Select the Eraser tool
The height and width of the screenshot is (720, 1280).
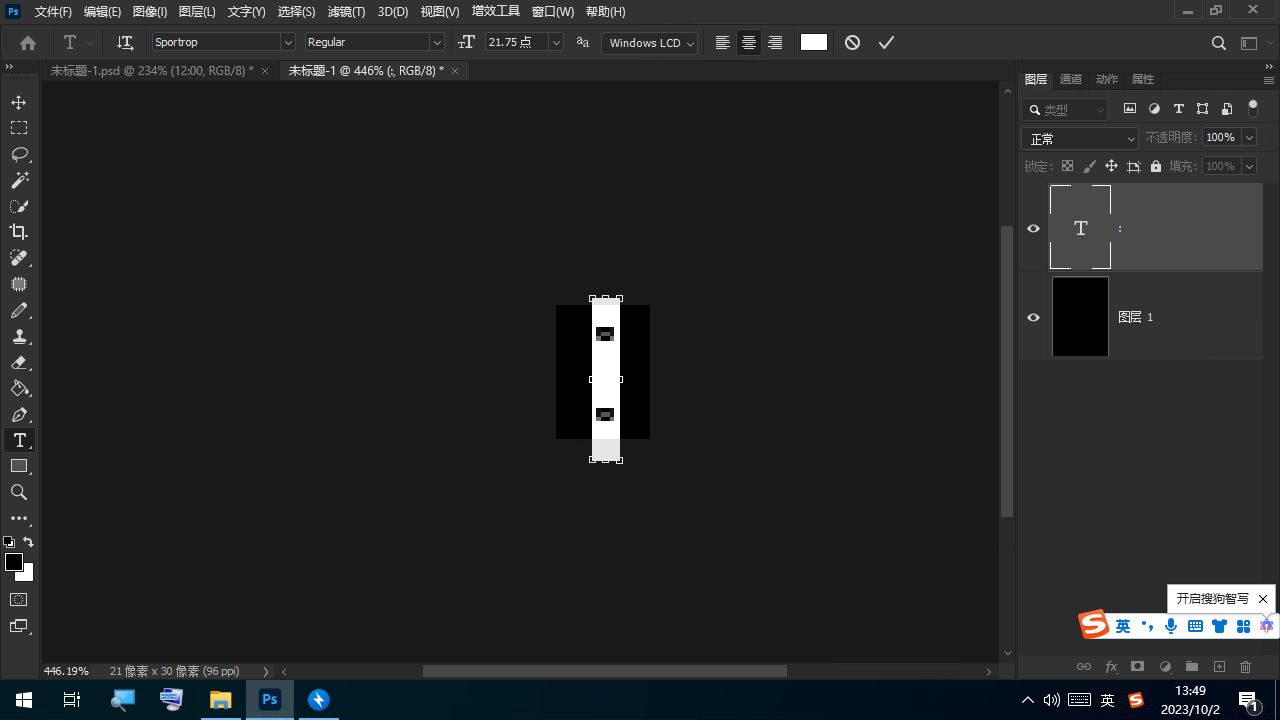[x=19, y=362]
